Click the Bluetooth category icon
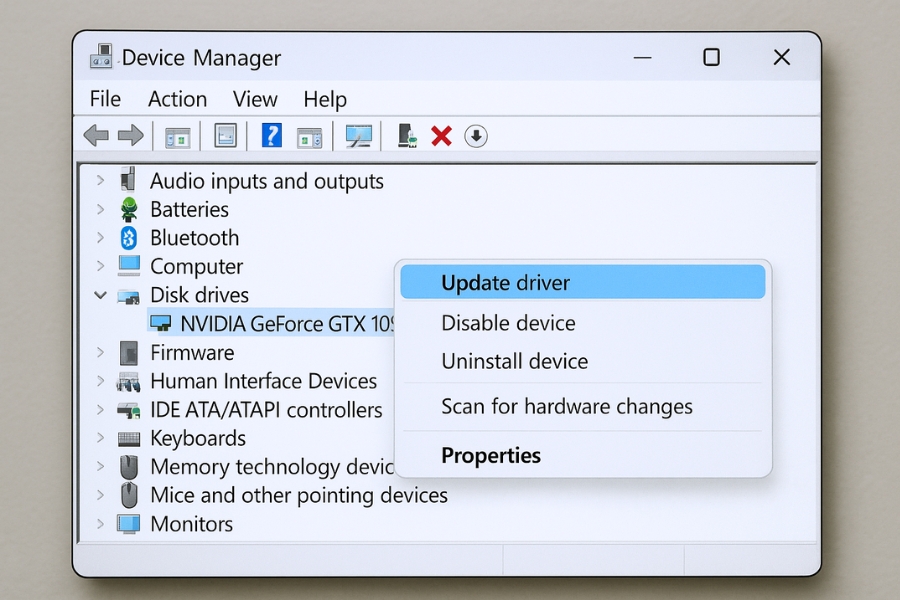 [x=129, y=238]
